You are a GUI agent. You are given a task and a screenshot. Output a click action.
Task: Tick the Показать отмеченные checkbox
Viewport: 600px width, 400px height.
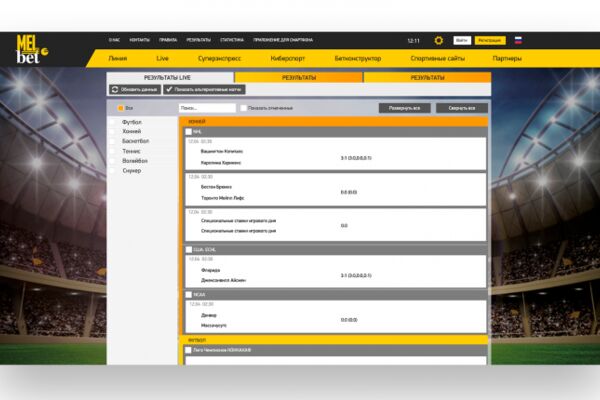click(x=243, y=108)
